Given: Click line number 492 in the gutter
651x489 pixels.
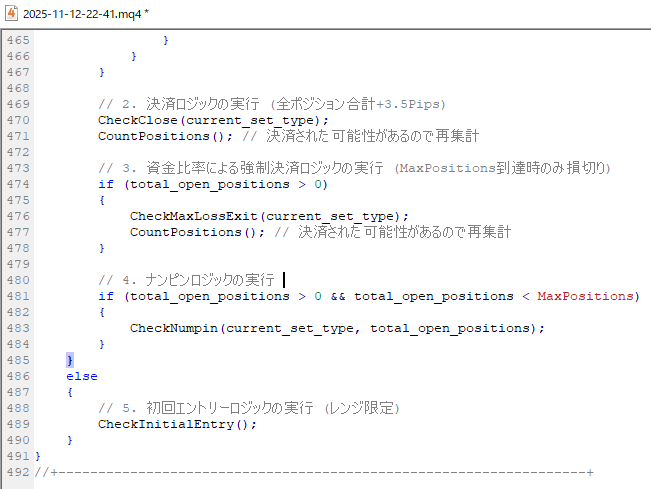Looking at the screenshot, I should click(x=16, y=471).
